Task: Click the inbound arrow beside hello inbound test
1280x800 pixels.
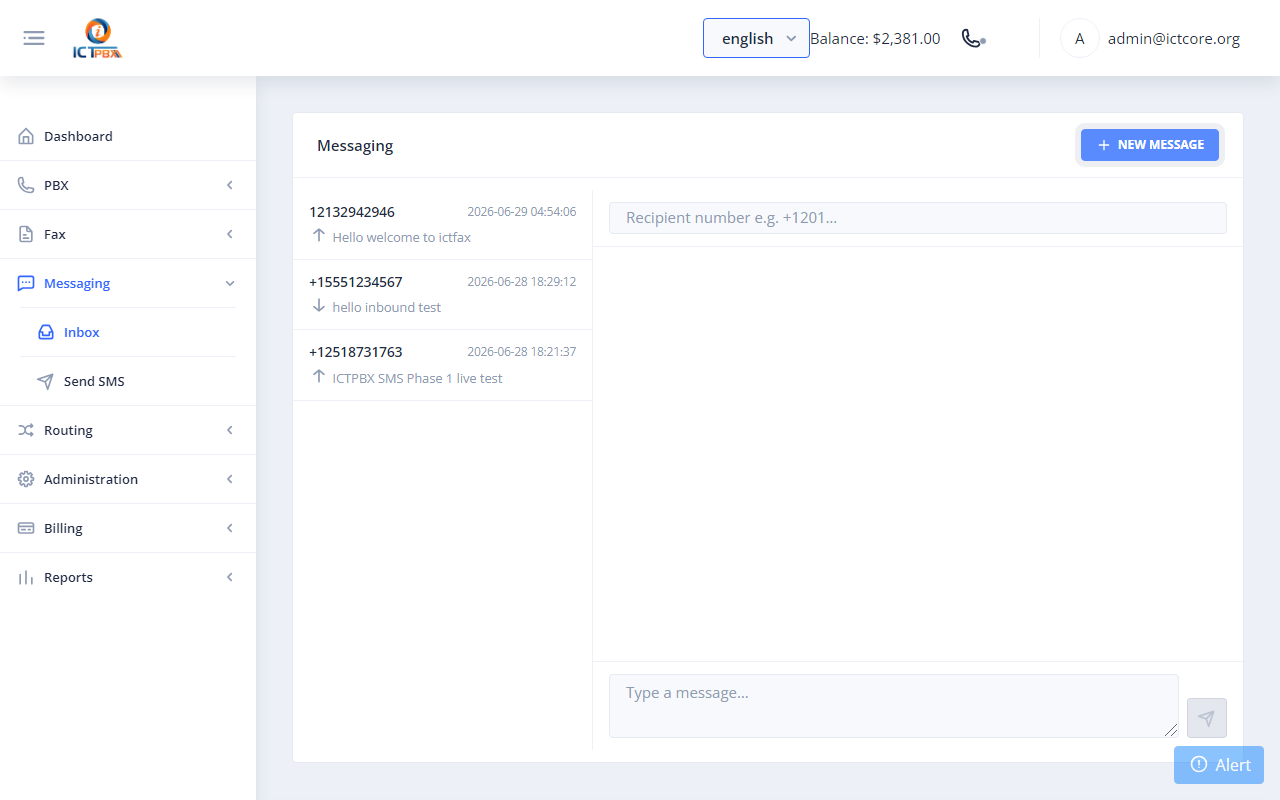Action: (x=319, y=305)
